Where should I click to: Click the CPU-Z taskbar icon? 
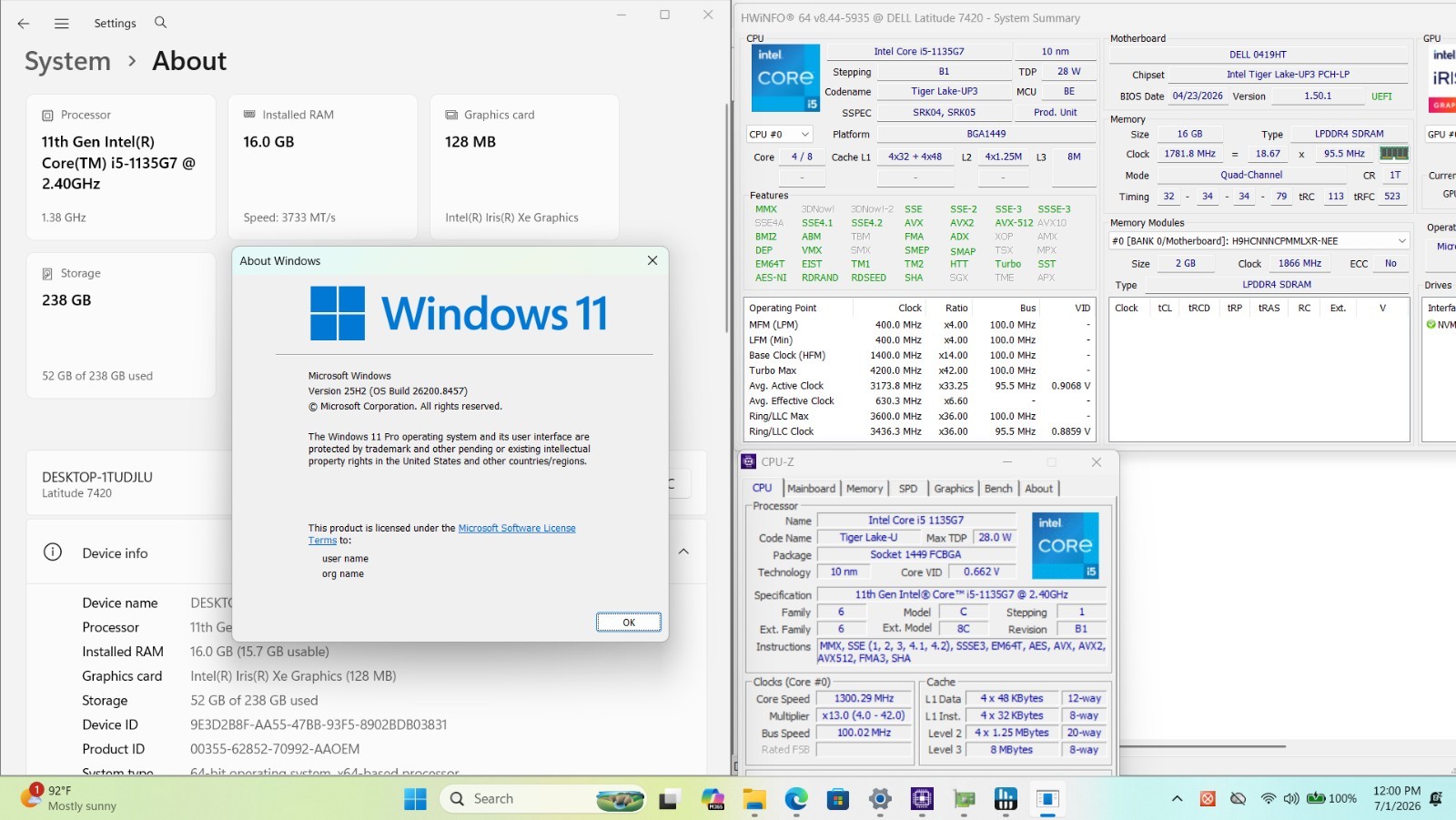922,799
